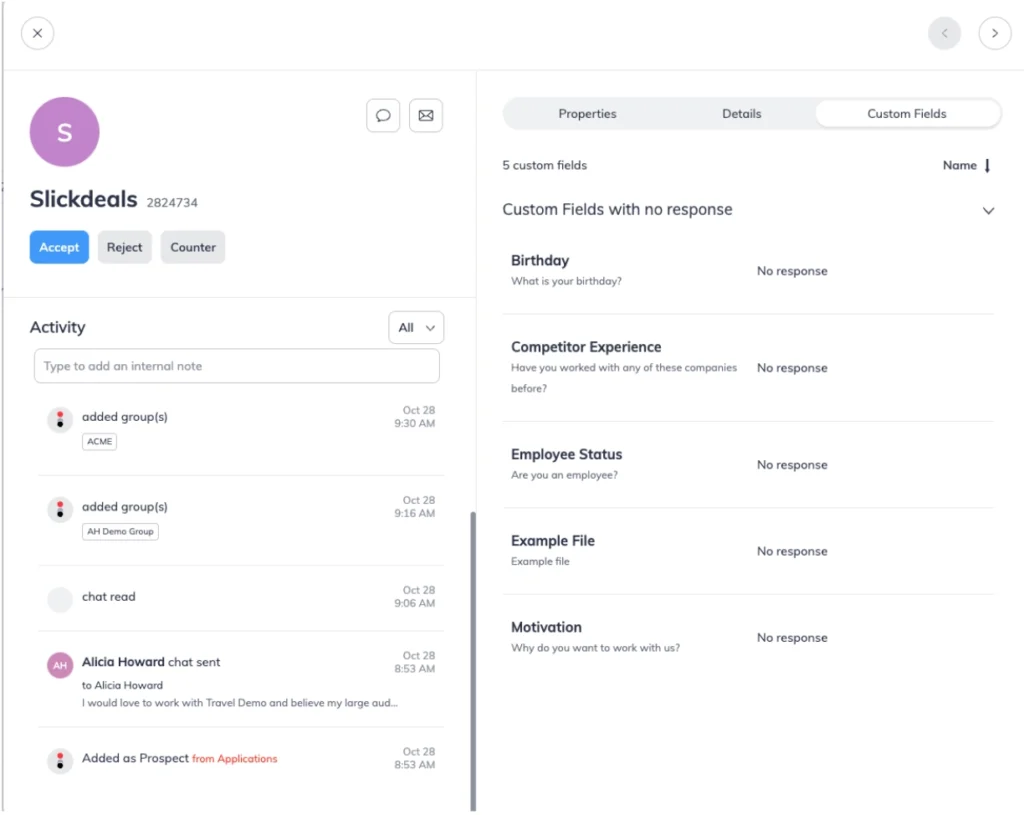1024x815 pixels.
Task: Sort custom fields using the Name sort arrow
Action: 986,165
